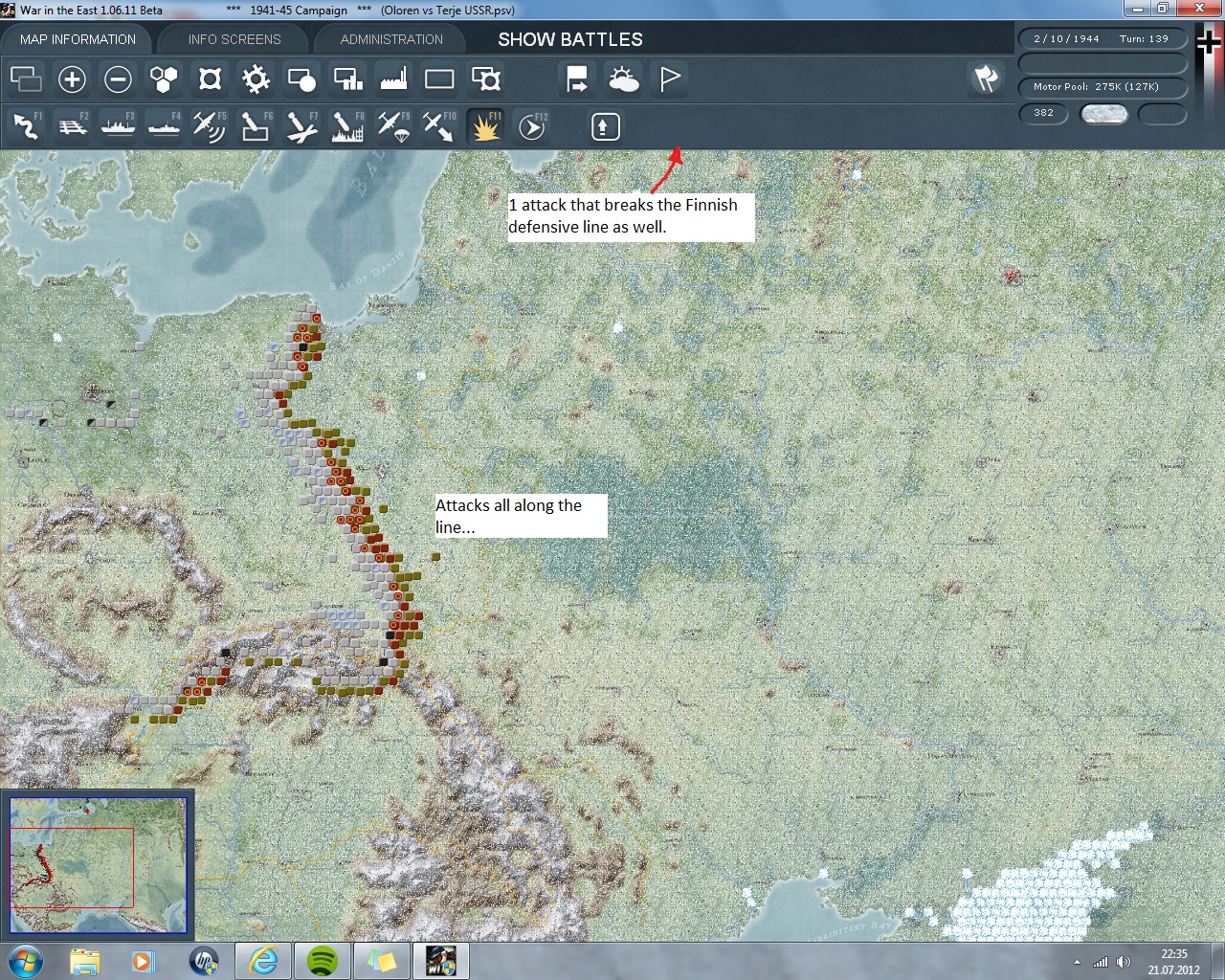This screenshot has height=980, width=1225.
Task: Toggle the hex grid display icon
Action: (x=164, y=78)
